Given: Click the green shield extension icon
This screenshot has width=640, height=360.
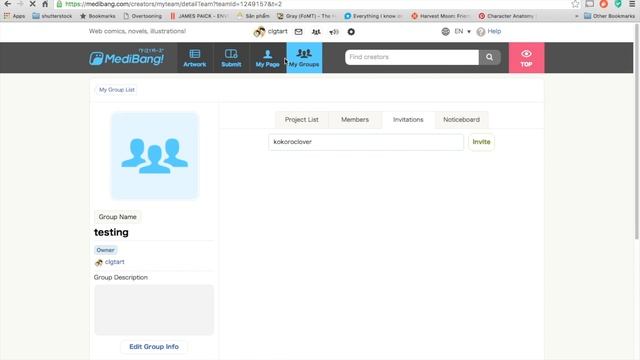Looking at the screenshot, I should pos(618,4).
